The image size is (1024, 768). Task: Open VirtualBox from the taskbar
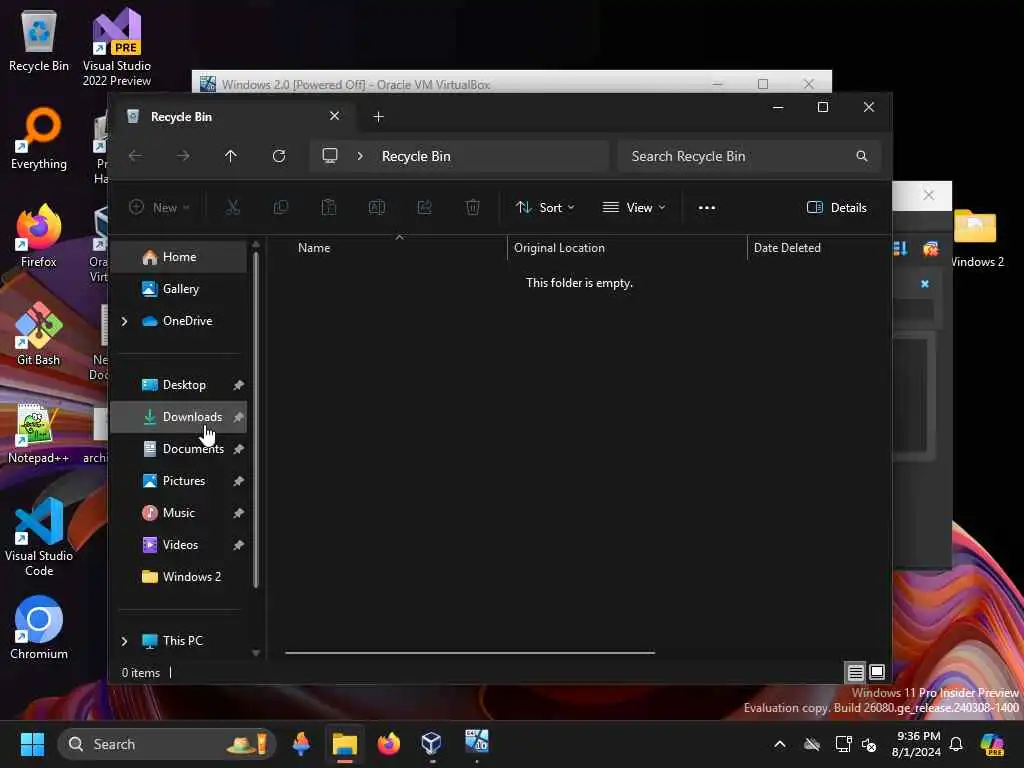coord(432,744)
